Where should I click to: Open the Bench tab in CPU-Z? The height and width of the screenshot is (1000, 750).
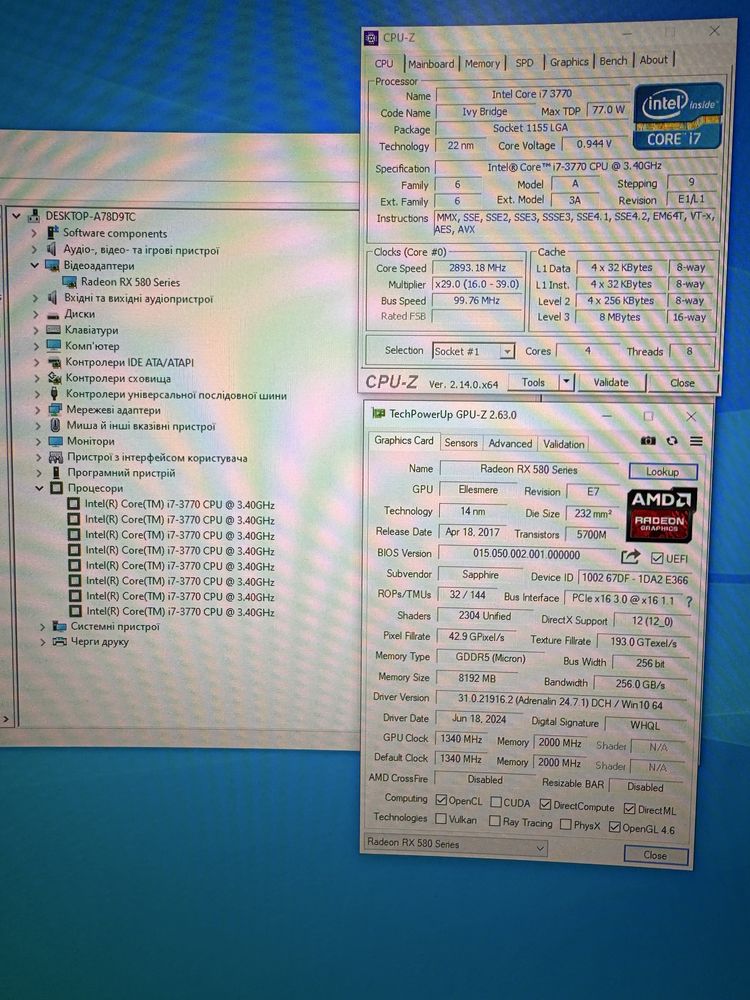613,61
